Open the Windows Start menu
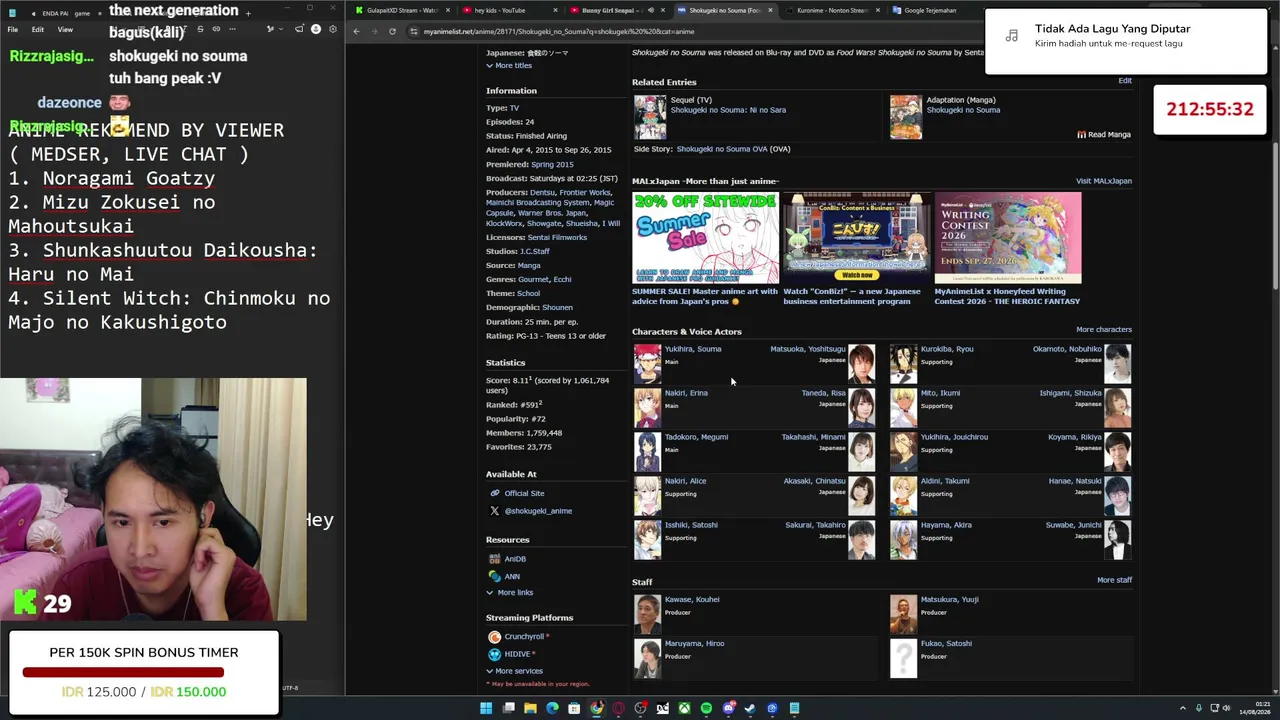This screenshot has width=1280, height=720. (x=486, y=708)
